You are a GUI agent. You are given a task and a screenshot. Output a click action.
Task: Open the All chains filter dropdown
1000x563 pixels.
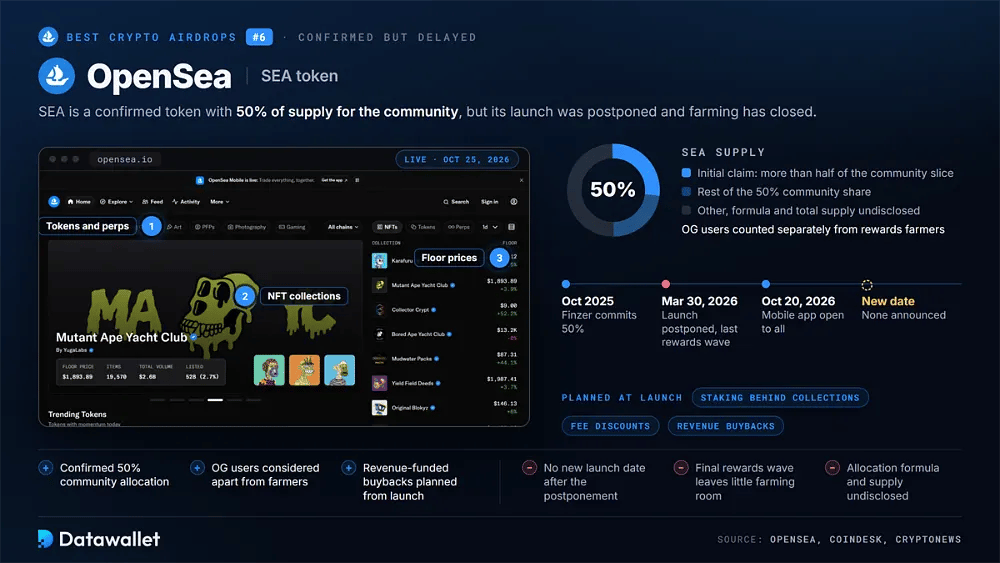tap(343, 227)
